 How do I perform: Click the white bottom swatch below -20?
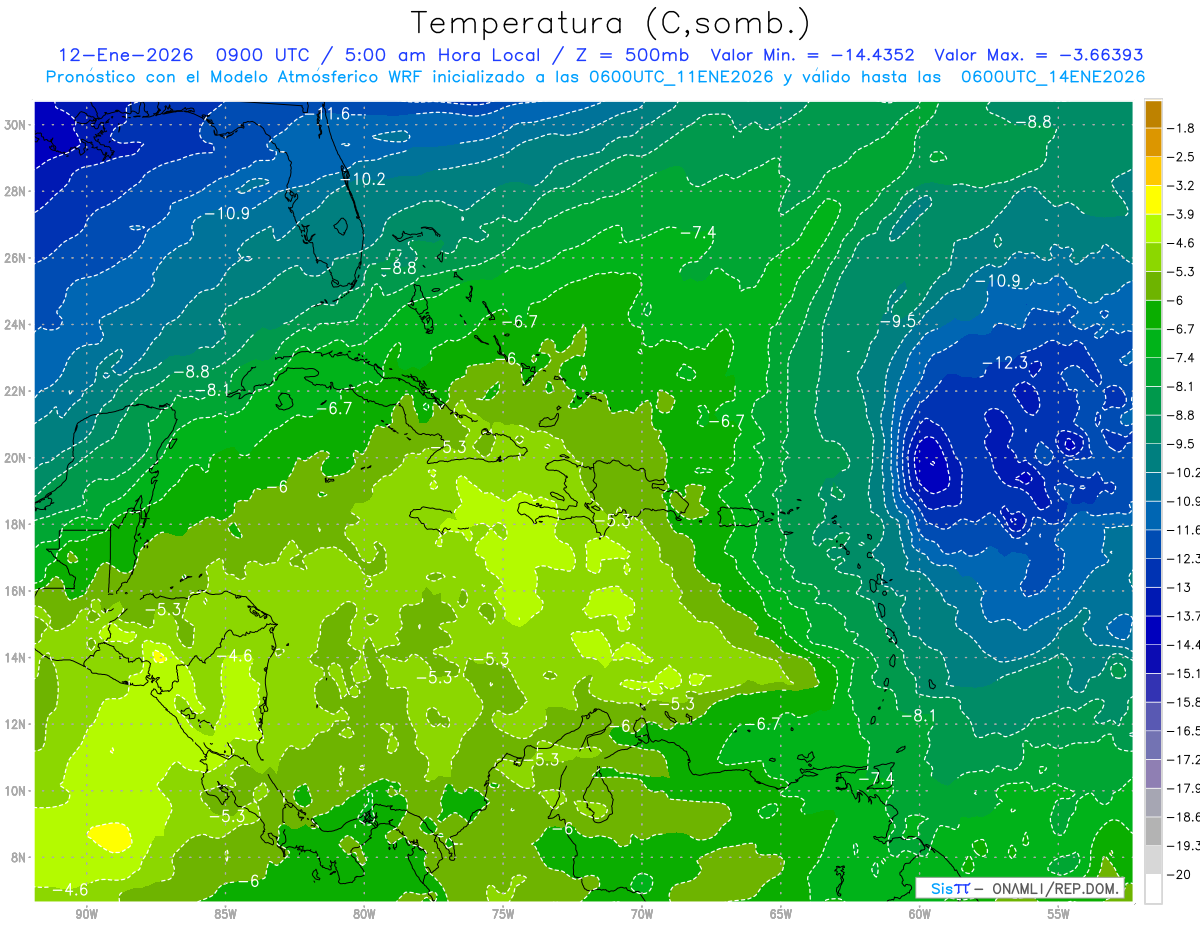pos(1153,888)
